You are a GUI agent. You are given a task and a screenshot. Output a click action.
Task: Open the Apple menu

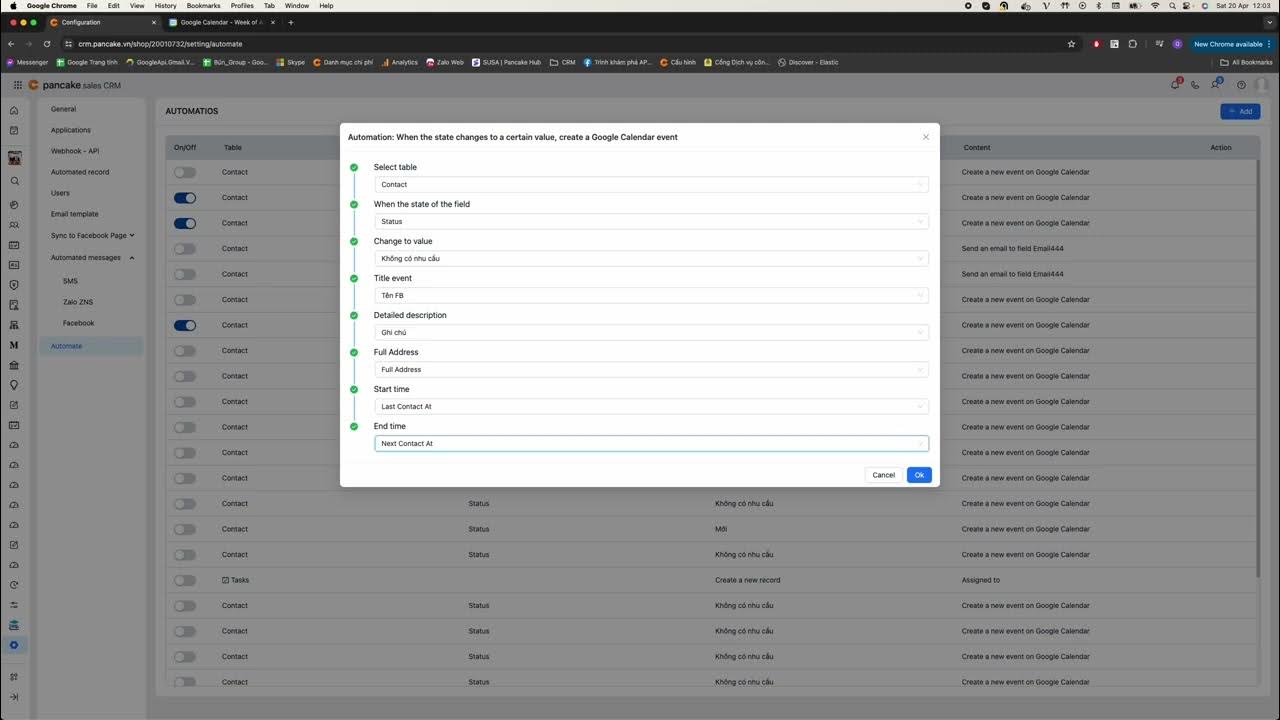click(x=13, y=6)
